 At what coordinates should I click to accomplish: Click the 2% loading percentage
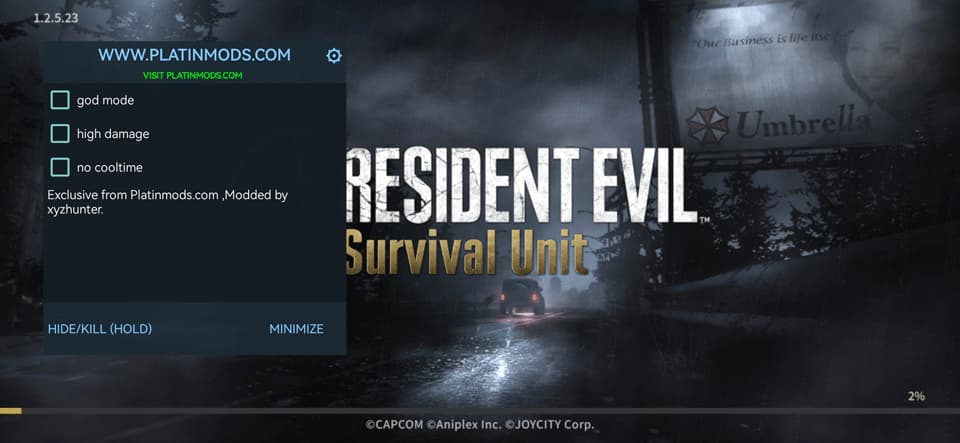pyautogui.click(x=917, y=396)
